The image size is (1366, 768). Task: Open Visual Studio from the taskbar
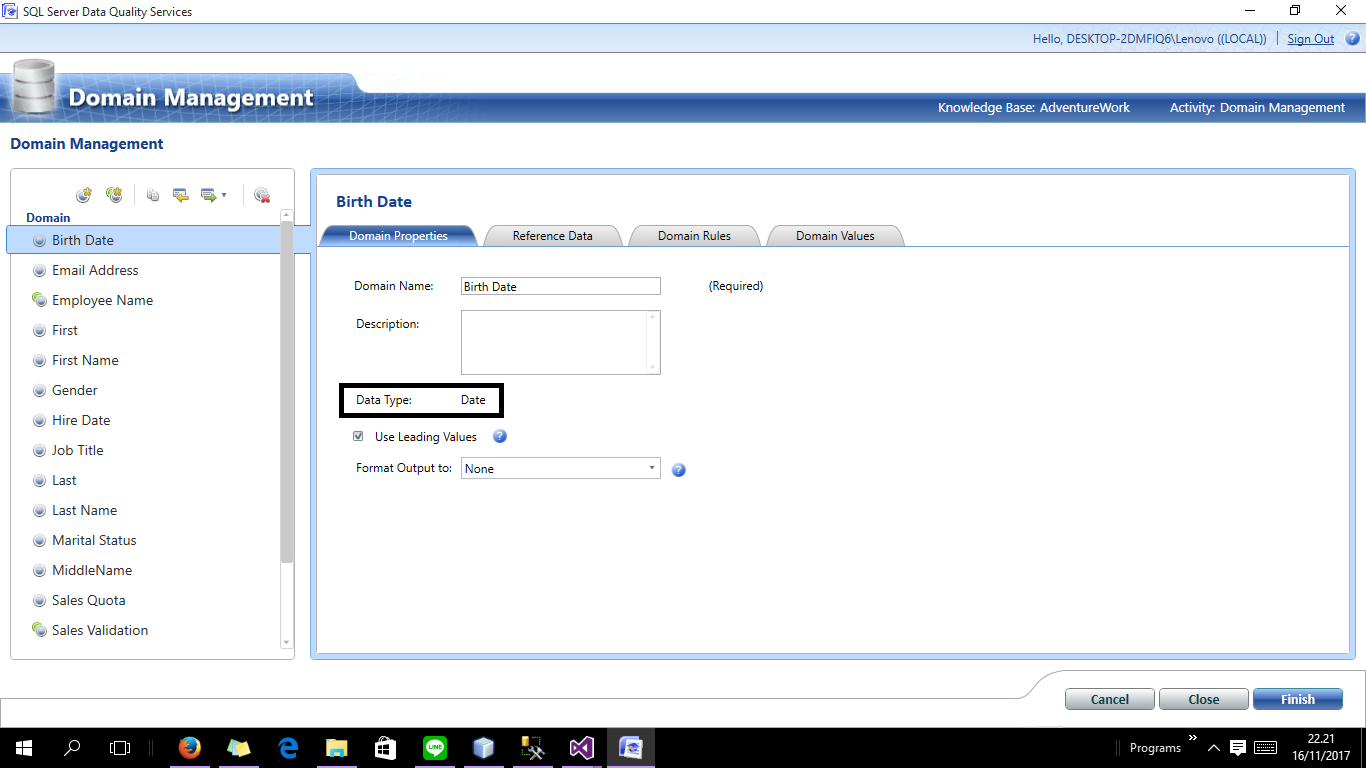click(582, 747)
